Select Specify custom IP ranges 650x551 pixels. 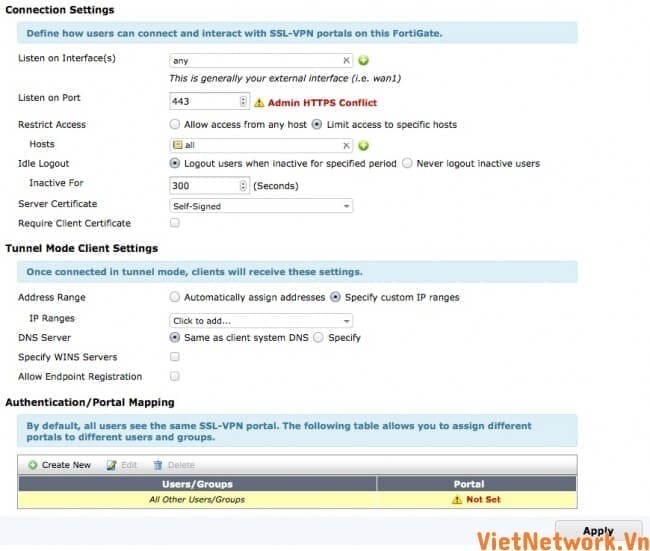tap(335, 297)
